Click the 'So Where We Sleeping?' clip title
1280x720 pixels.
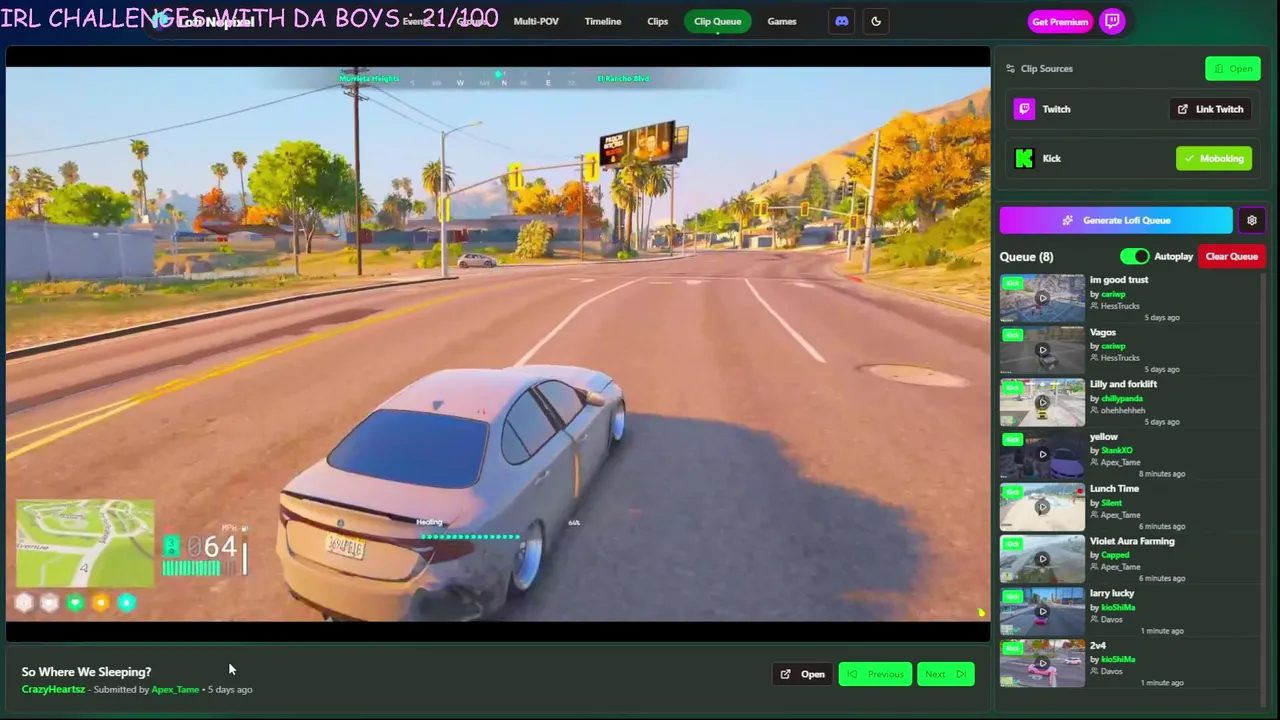click(86, 672)
